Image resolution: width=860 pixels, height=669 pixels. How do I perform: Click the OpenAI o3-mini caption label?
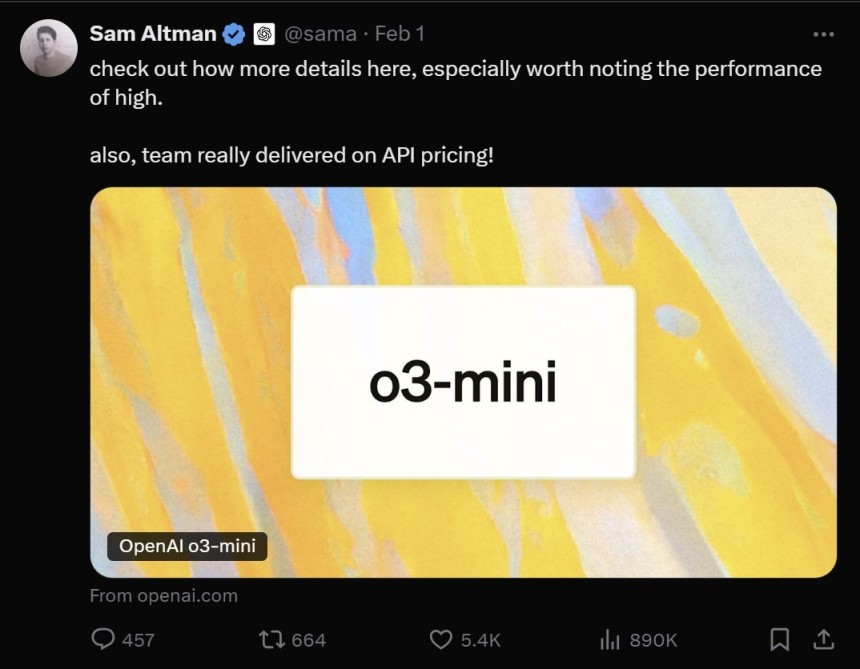(x=187, y=546)
